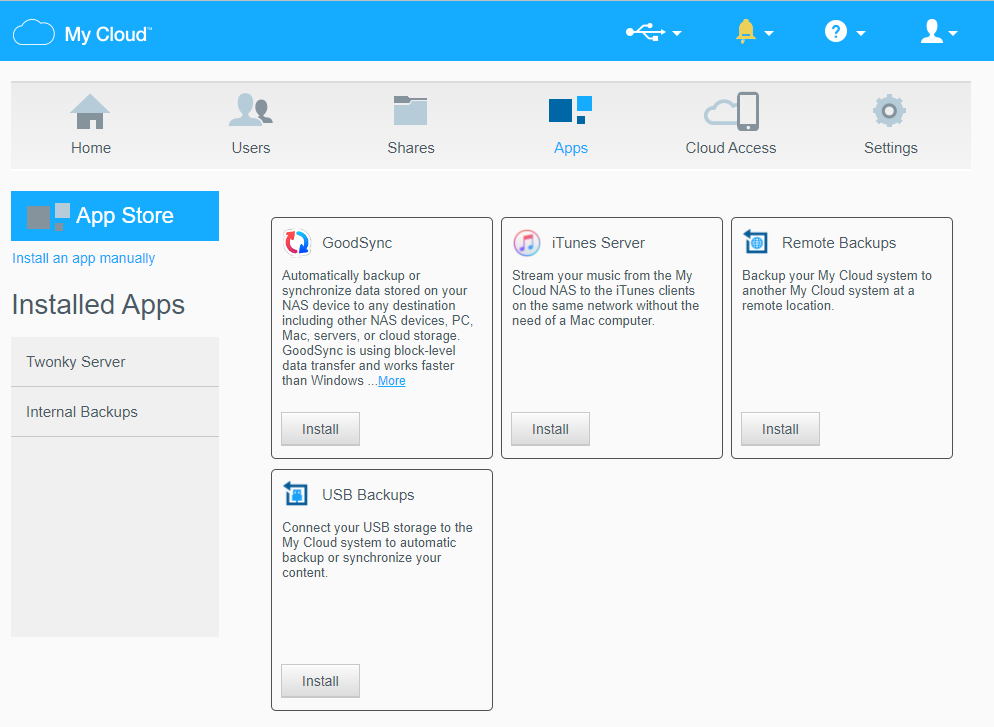Click the My Cloud logo cloud icon
Viewport: 994px width, 727px height.
point(34,32)
